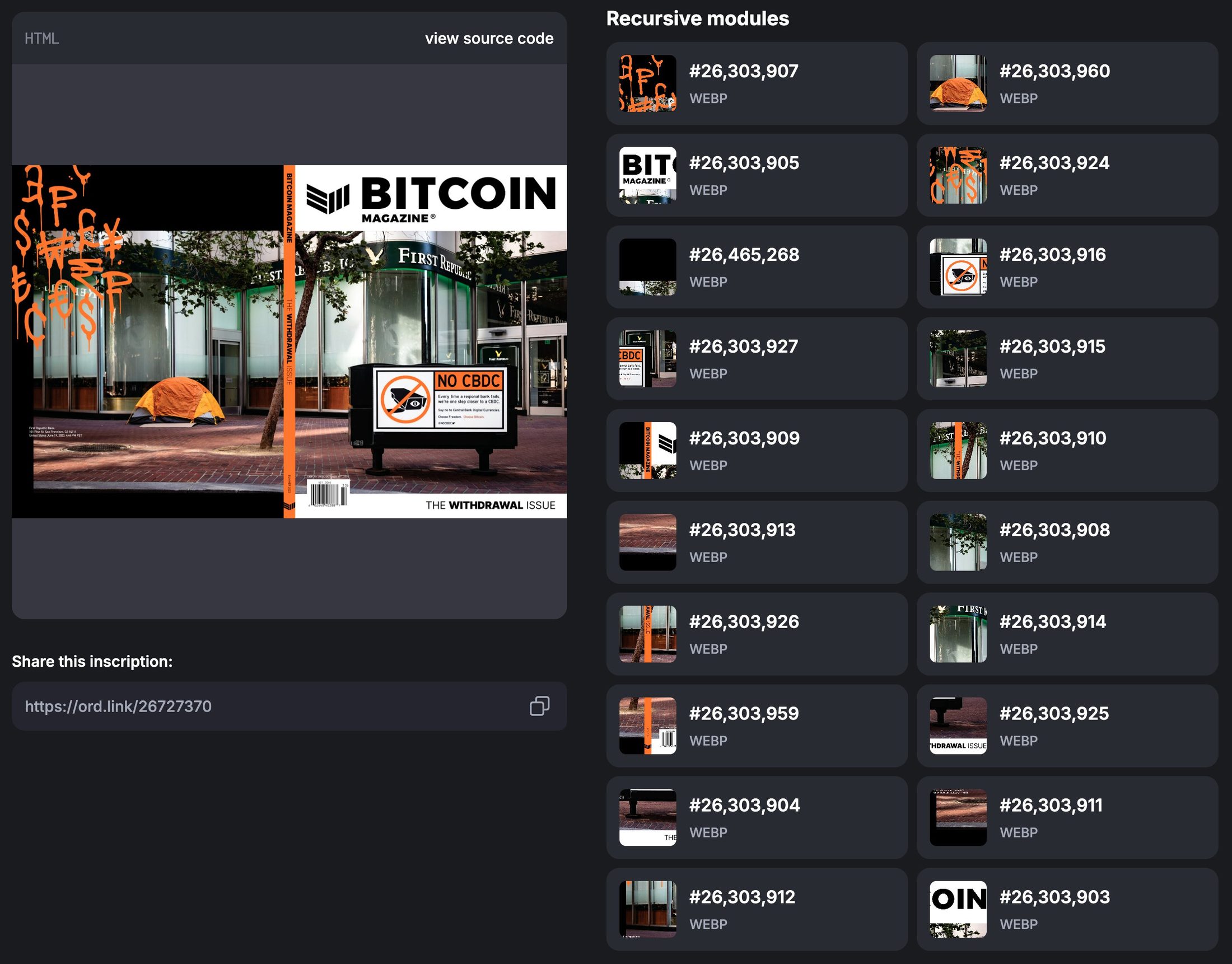
Task: Click the #26,465,268 inscription number
Action: (x=744, y=255)
